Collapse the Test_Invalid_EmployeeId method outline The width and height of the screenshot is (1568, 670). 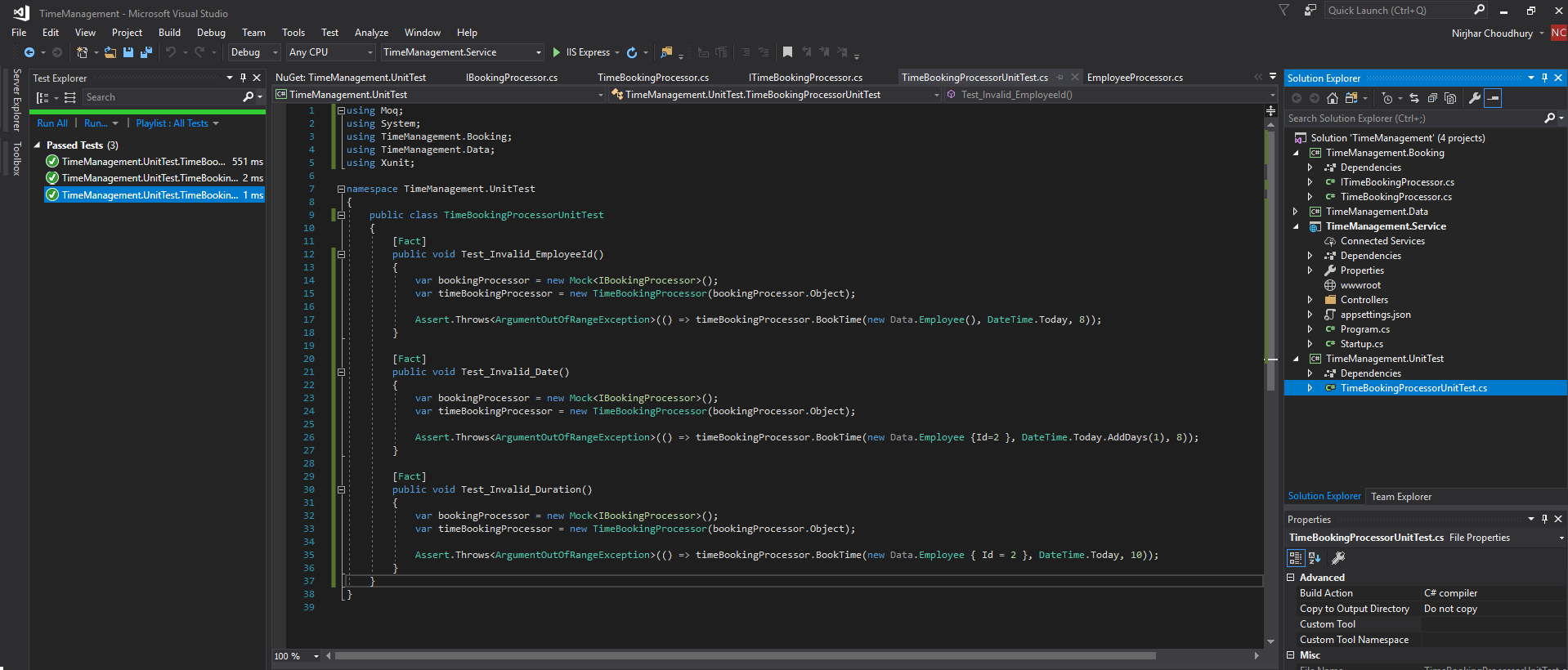[x=341, y=254]
